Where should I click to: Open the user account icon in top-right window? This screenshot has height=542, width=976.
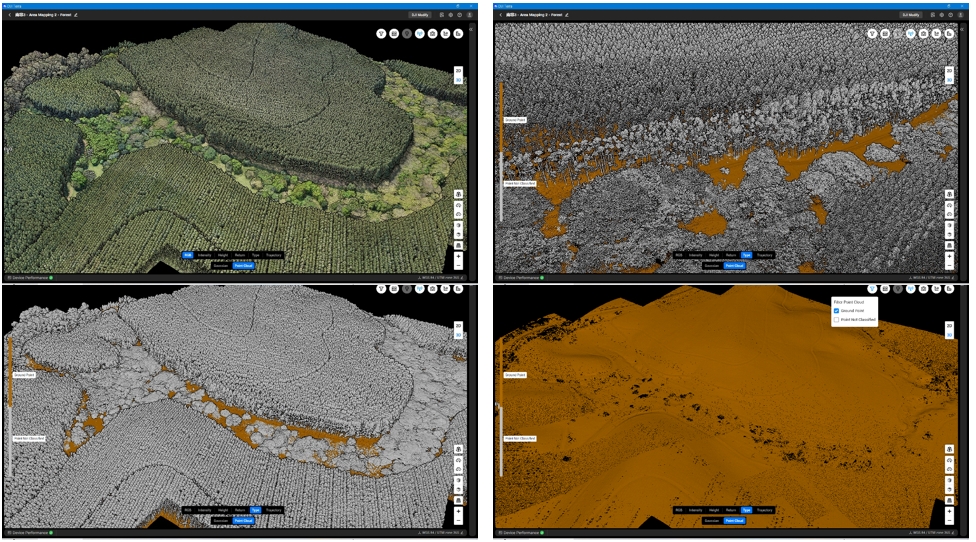pyautogui.click(x=962, y=15)
